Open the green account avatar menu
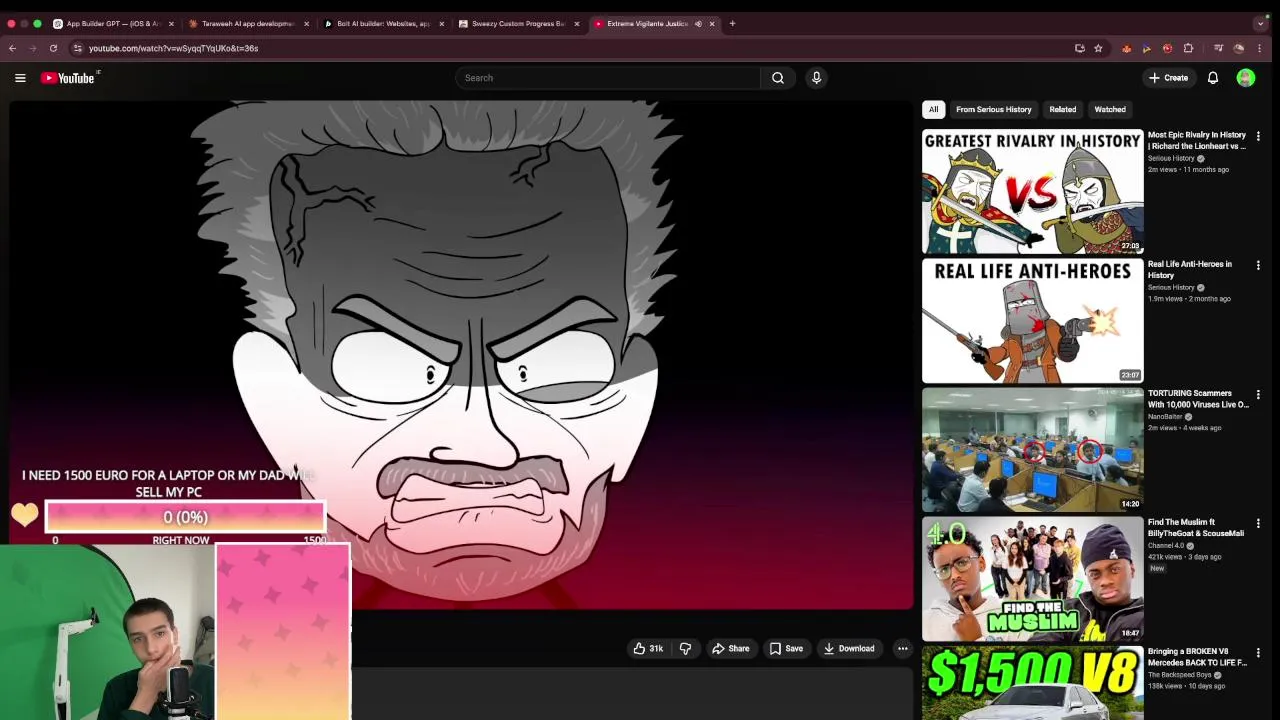Viewport: 1280px width, 720px height. pos(1246,78)
